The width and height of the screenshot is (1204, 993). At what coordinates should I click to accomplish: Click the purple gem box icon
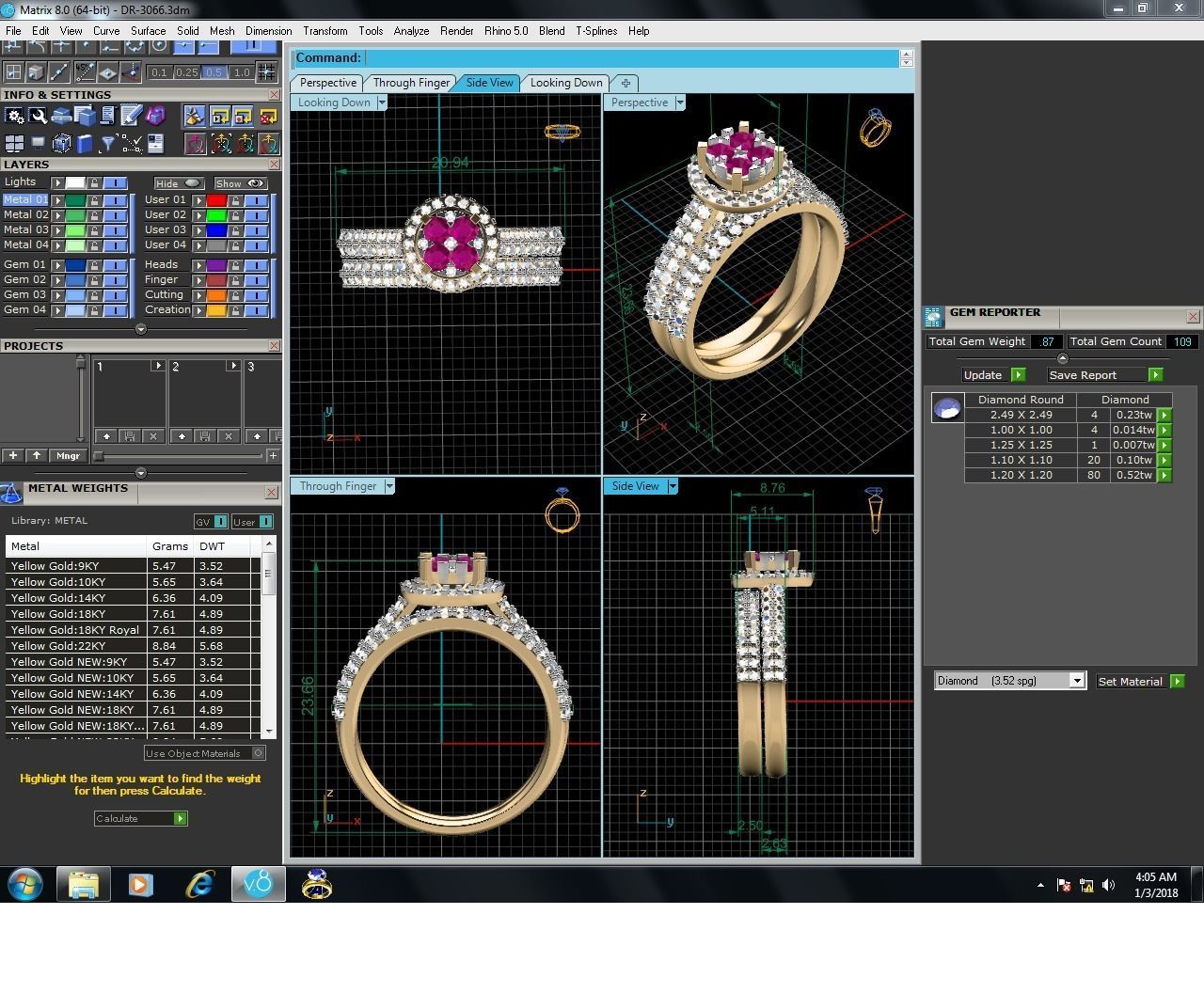(x=155, y=116)
